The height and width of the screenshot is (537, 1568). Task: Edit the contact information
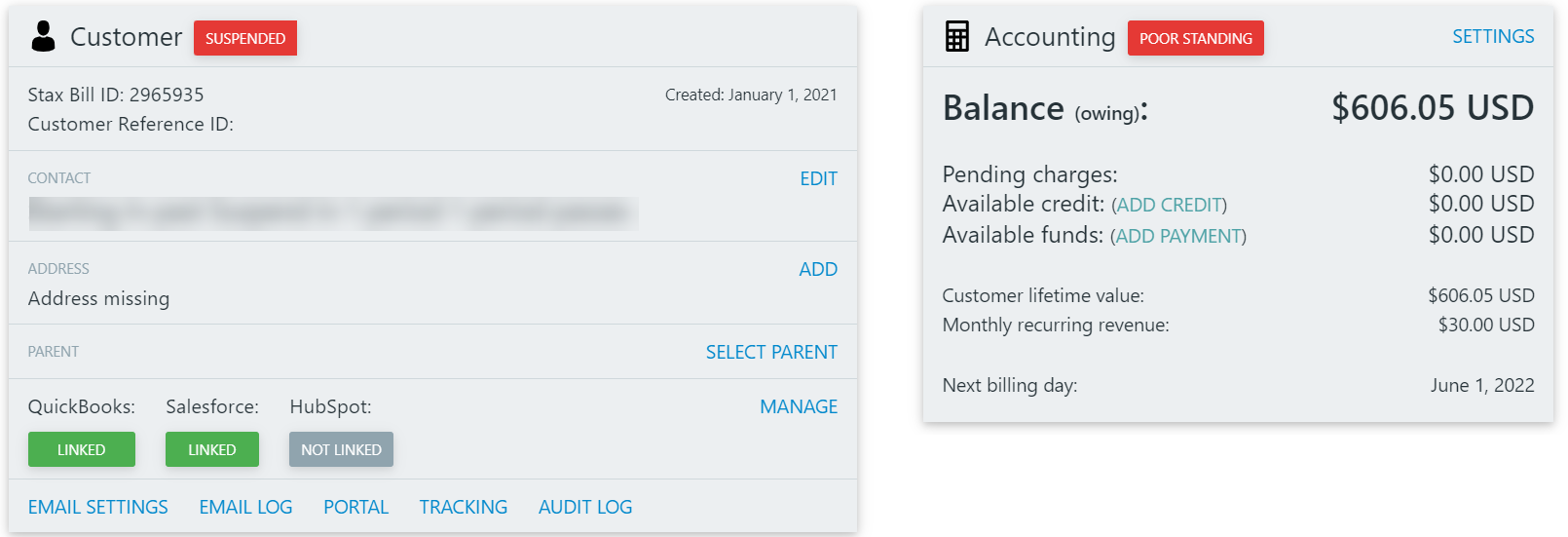pyautogui.click(x=818, y=178)
